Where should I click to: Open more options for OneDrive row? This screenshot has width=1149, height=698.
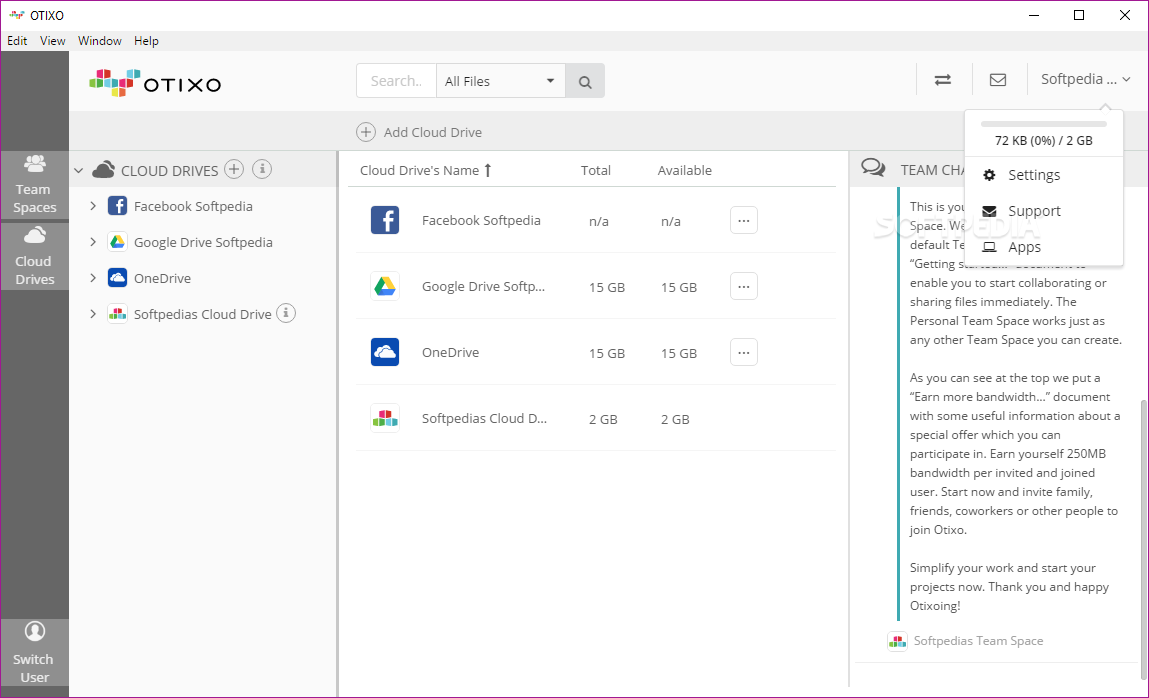(744, 352)
